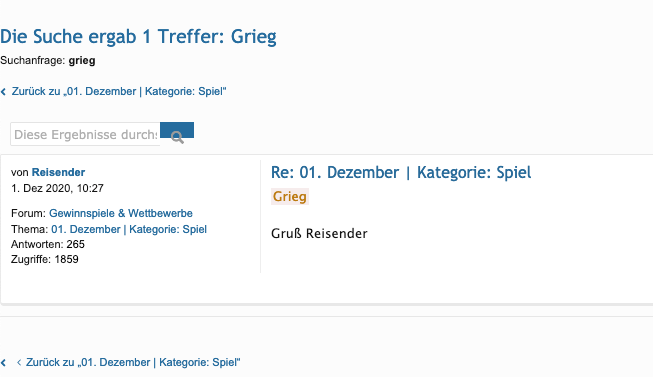Focus the 'Diese Ergebnisse durchsuchen' search field
Image resolution: width=653 pixels, height=377 pixels.
pos(85,134)
